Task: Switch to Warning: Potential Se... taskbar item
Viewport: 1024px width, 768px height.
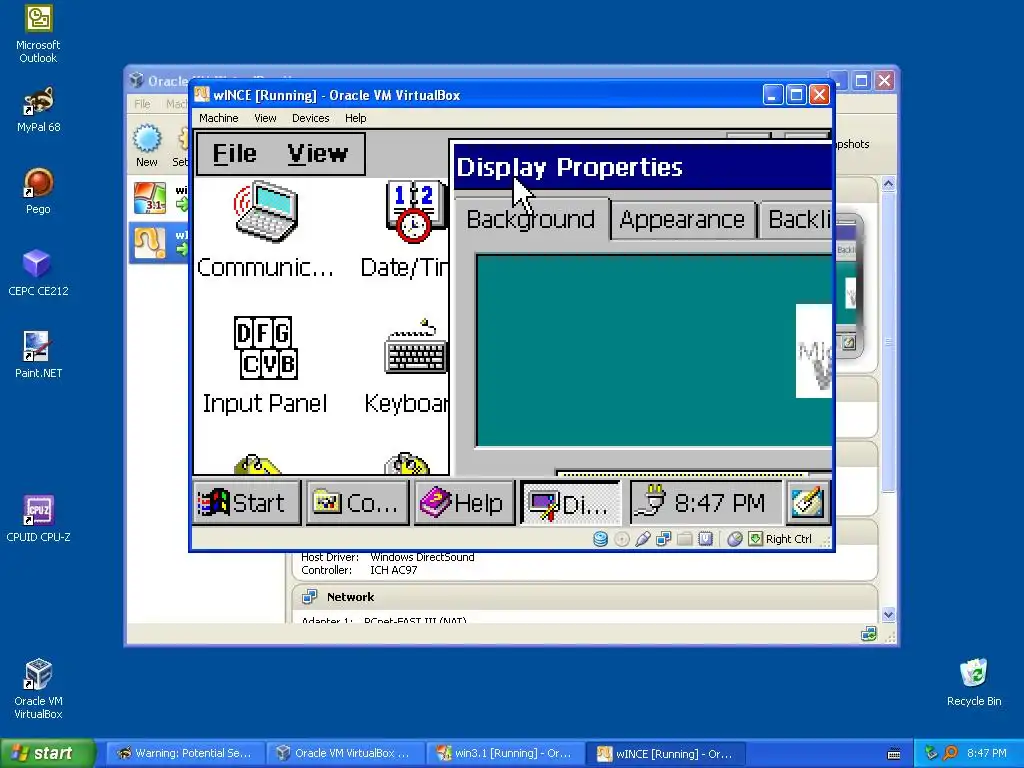Action: tap(186, 753)
